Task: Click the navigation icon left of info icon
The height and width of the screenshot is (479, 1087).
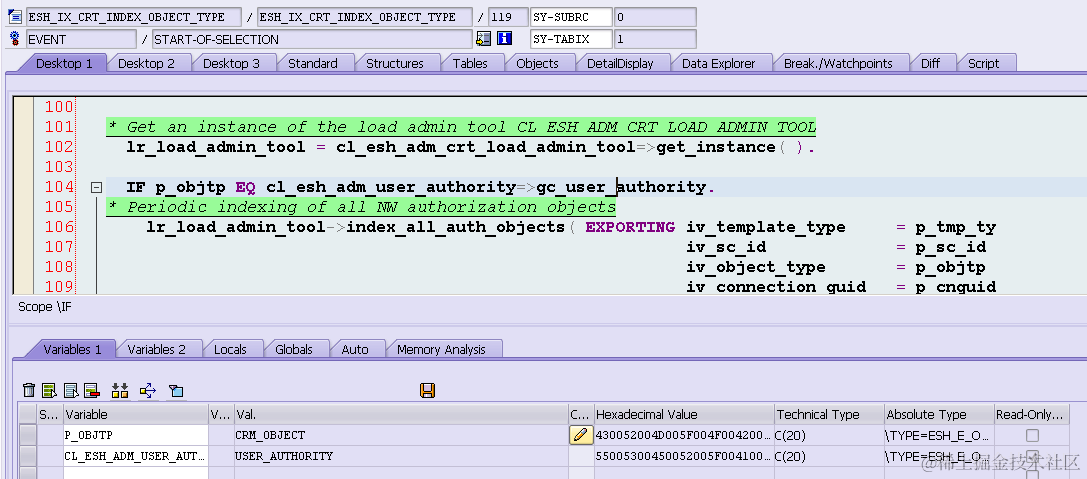Action: coord(483,38)
